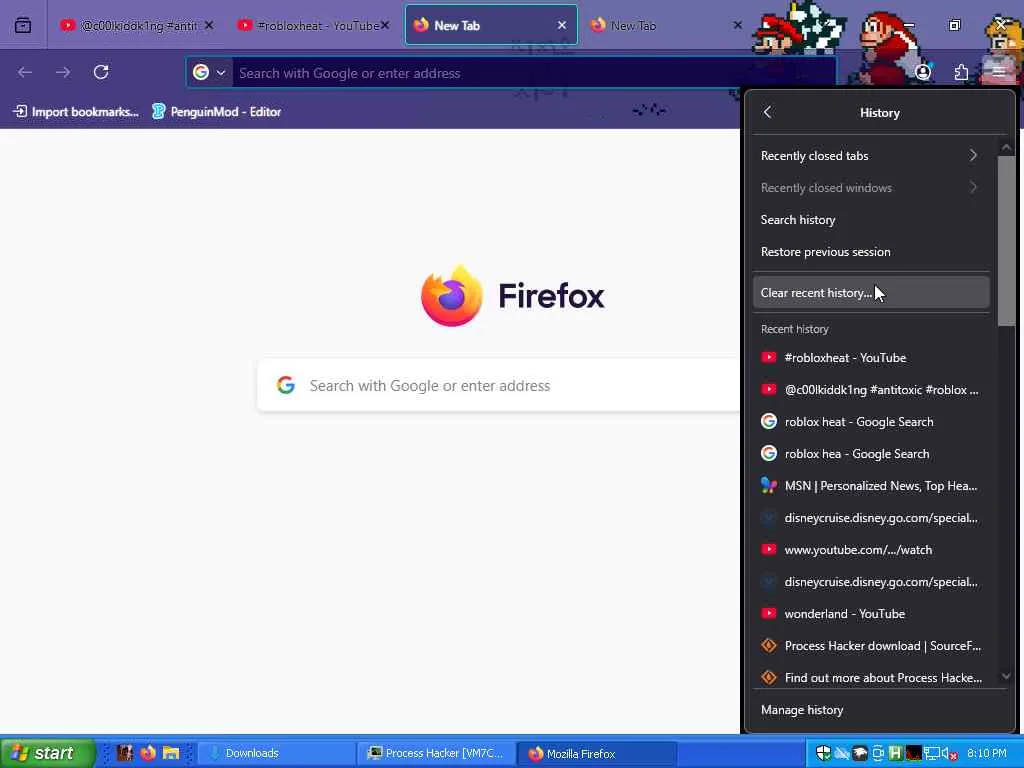Choose Restore previous session
This screenshot has width=1024, height=768.
(x=871, y=251)
